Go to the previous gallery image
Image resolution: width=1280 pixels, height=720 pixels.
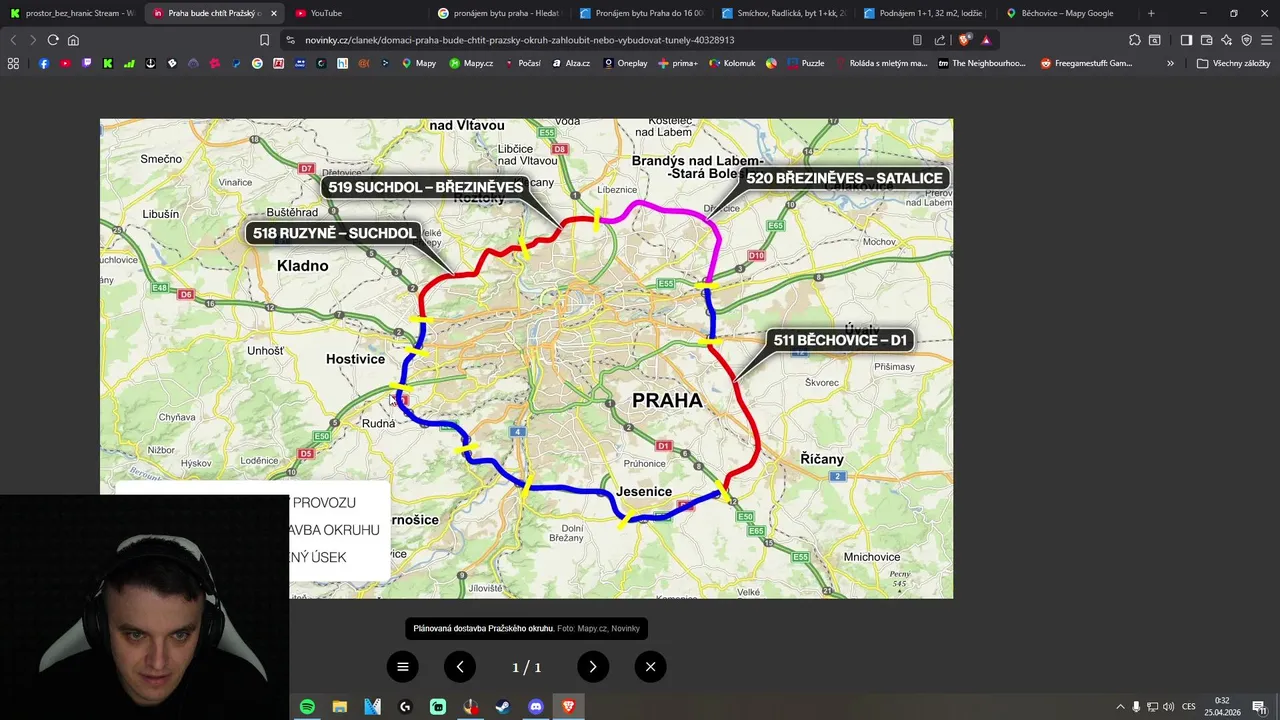coord(460,667)
